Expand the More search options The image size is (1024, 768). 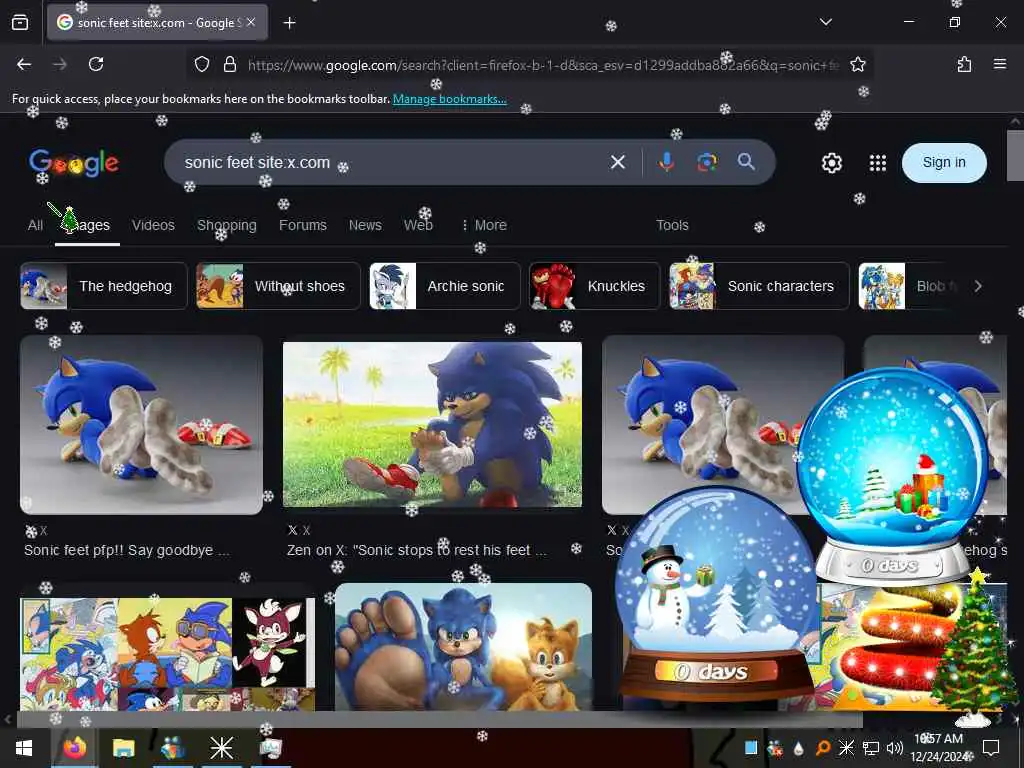coord(484,225)
